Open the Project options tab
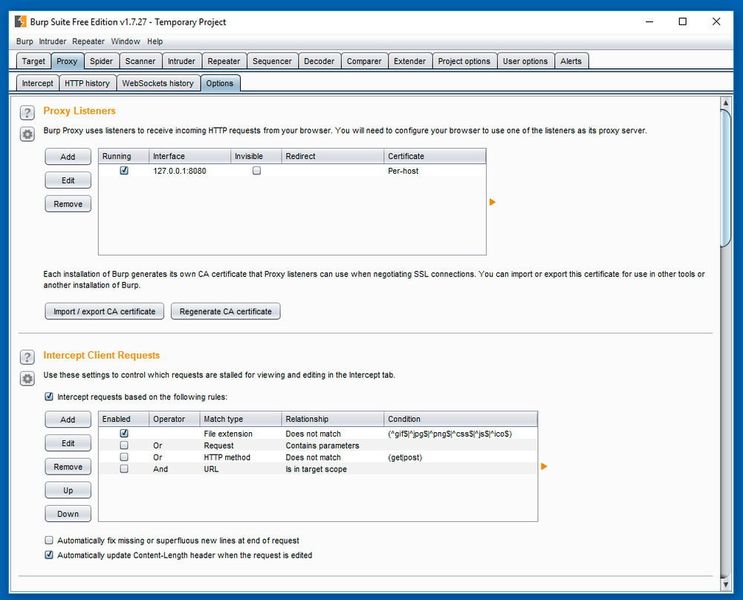Viewport: 743px width, 600px height. [464, 61]
